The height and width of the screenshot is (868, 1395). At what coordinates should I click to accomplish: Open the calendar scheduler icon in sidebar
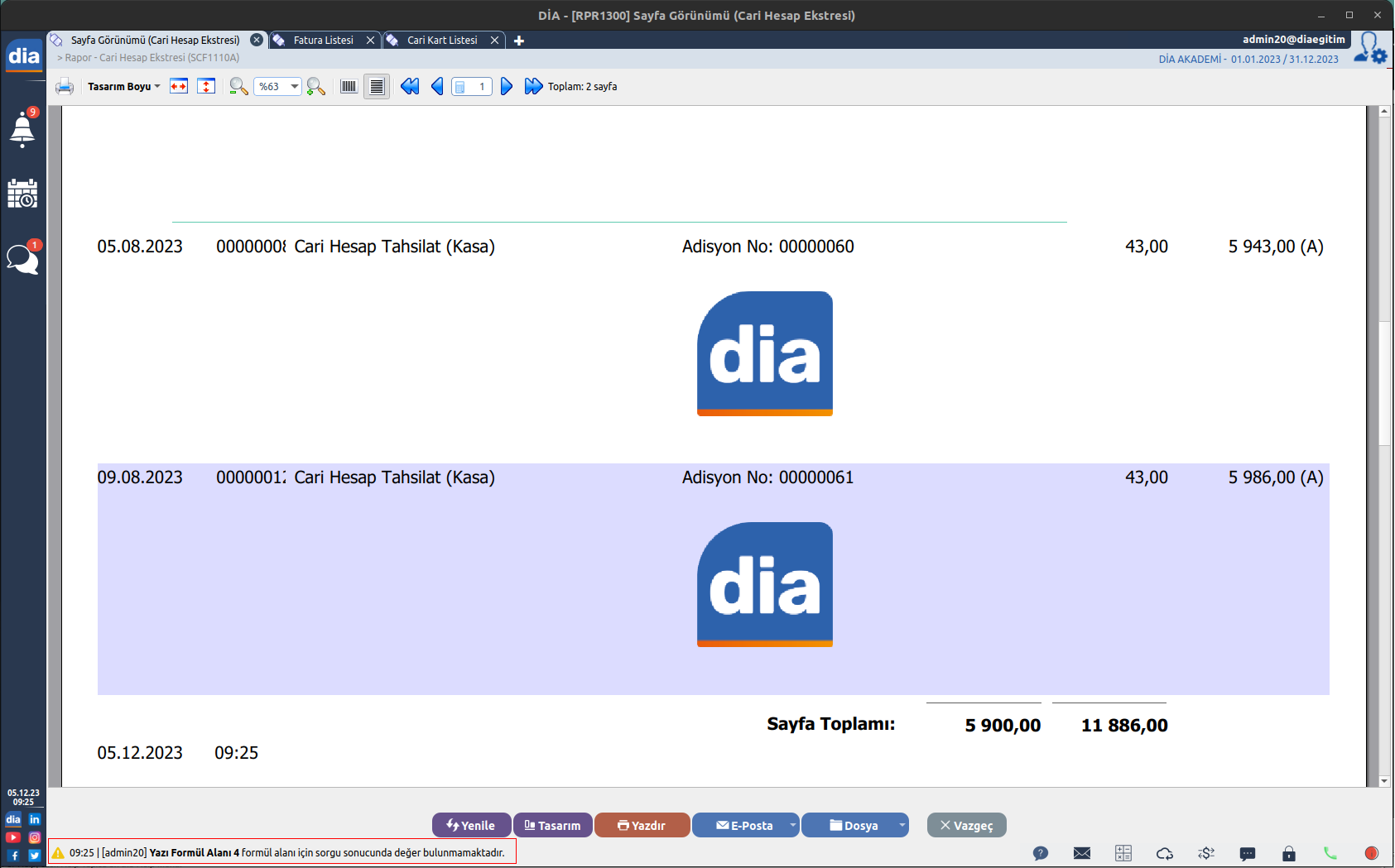22,194
